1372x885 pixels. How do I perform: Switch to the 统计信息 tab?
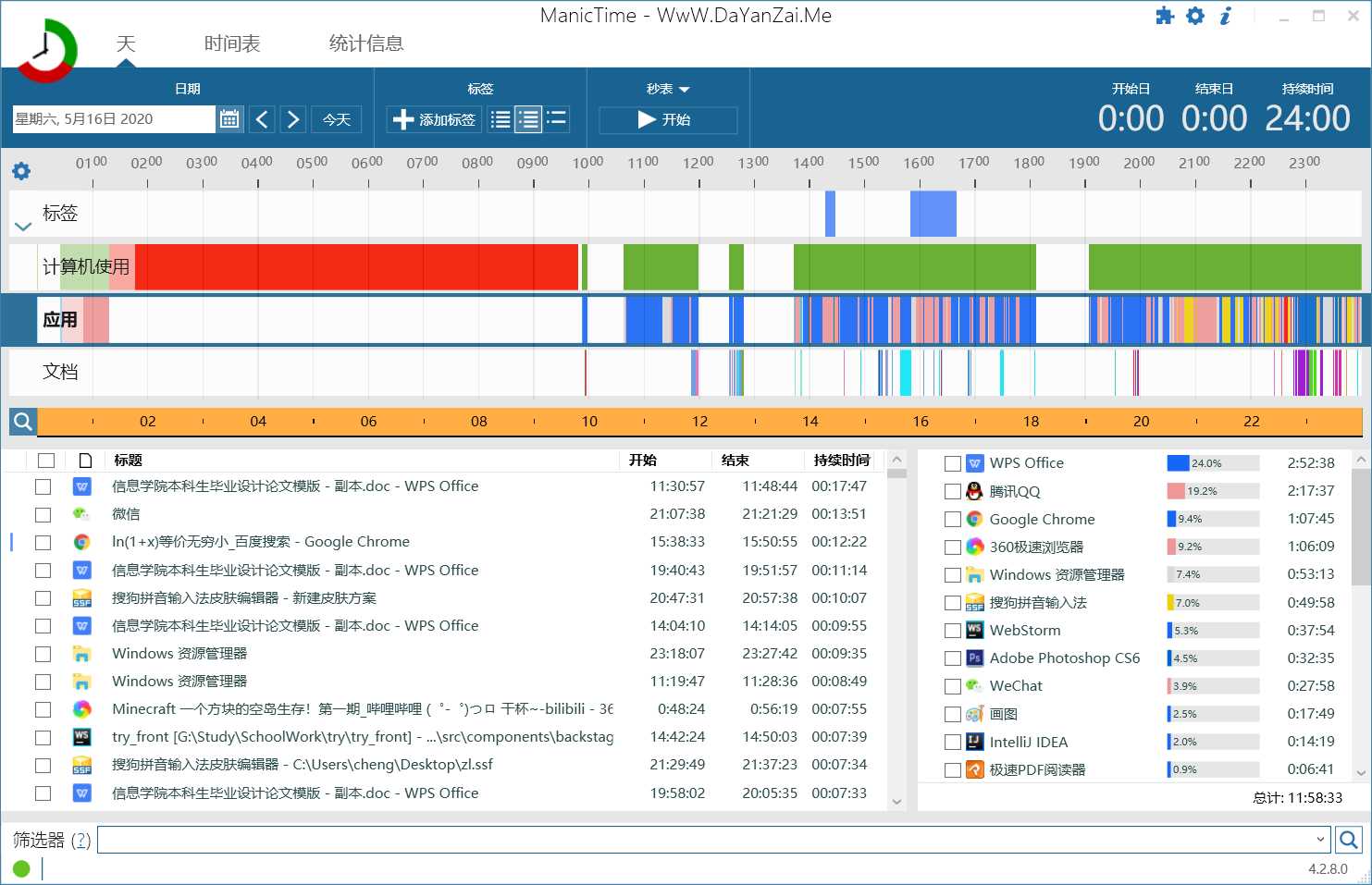point(366,43)
